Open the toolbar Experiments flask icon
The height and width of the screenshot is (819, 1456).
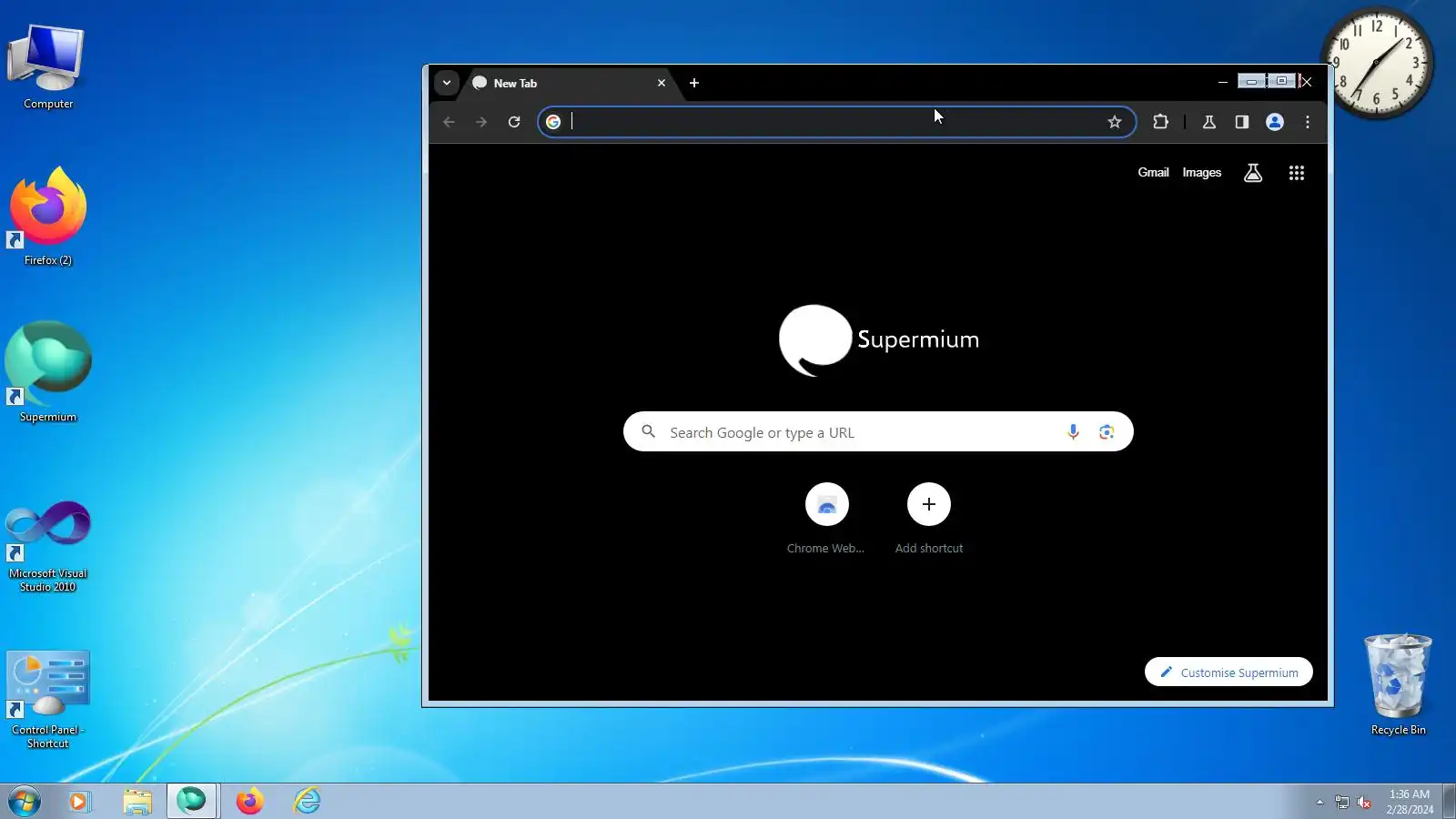pos(1209,122)
